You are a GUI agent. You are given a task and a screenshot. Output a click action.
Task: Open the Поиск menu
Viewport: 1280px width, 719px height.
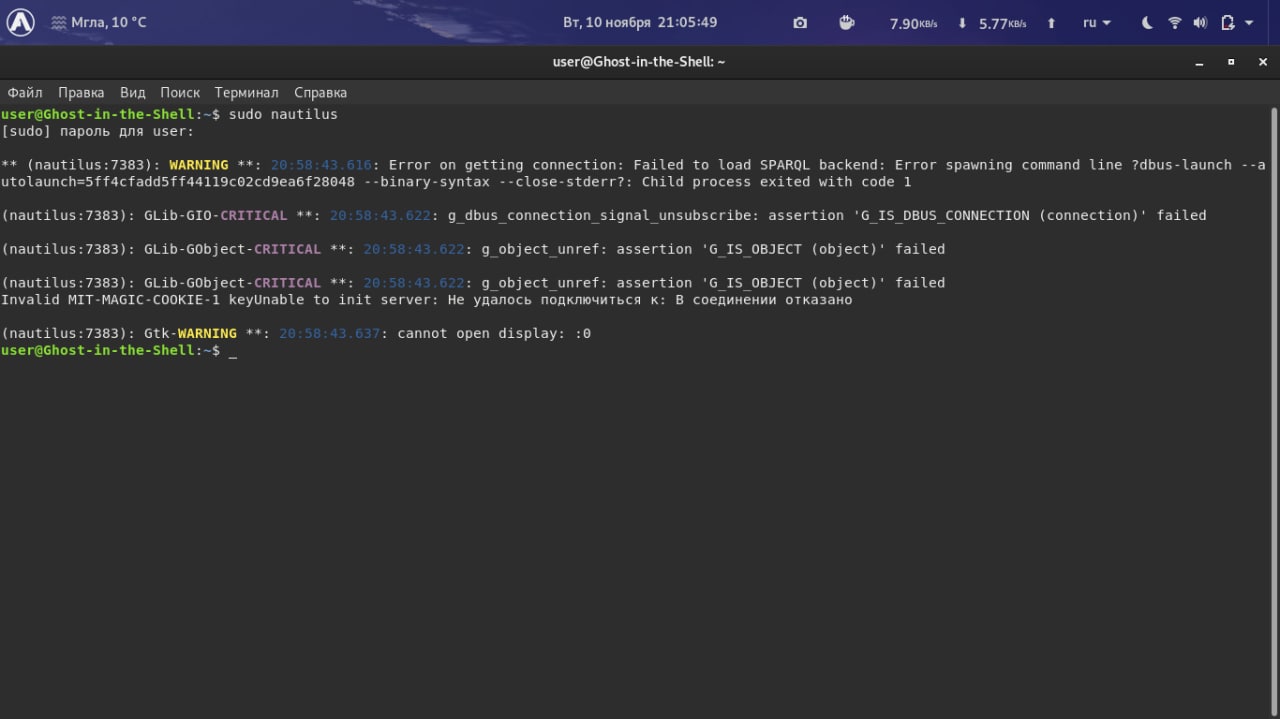(180, 92)
